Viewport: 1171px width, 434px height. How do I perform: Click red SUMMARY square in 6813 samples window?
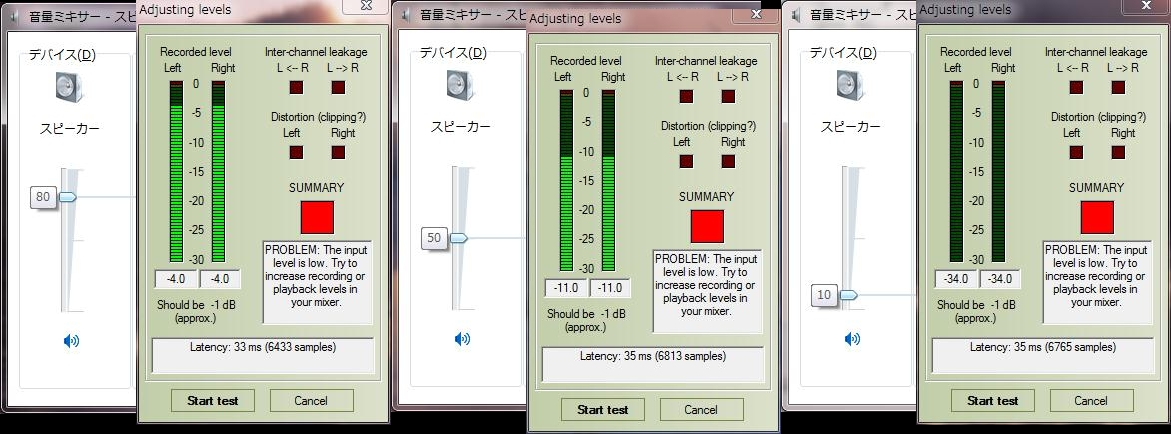[x=707, y=226]
